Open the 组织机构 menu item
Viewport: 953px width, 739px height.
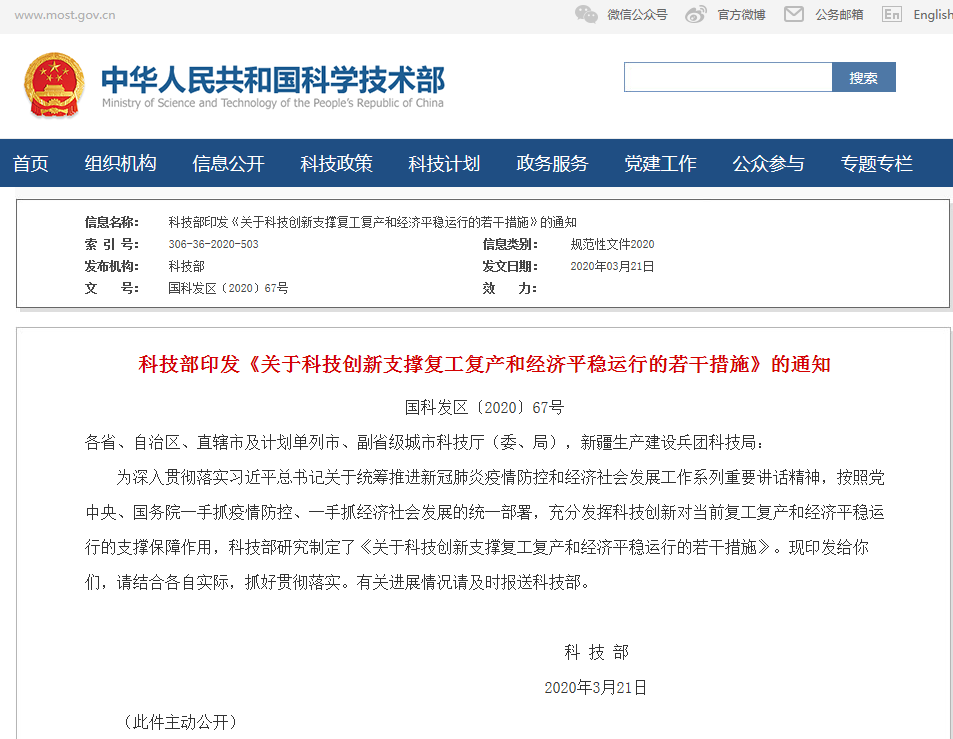click(x=120, y=163)
